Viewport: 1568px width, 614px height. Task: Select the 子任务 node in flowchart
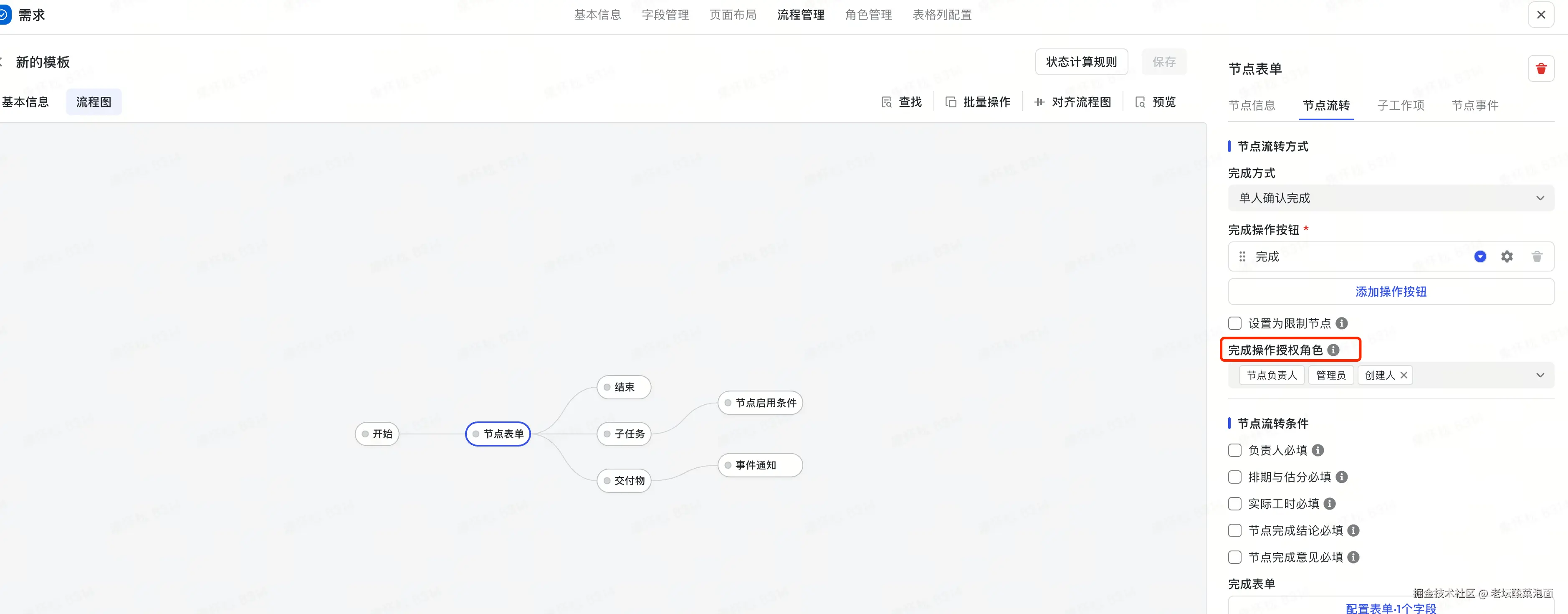[625, 434]
